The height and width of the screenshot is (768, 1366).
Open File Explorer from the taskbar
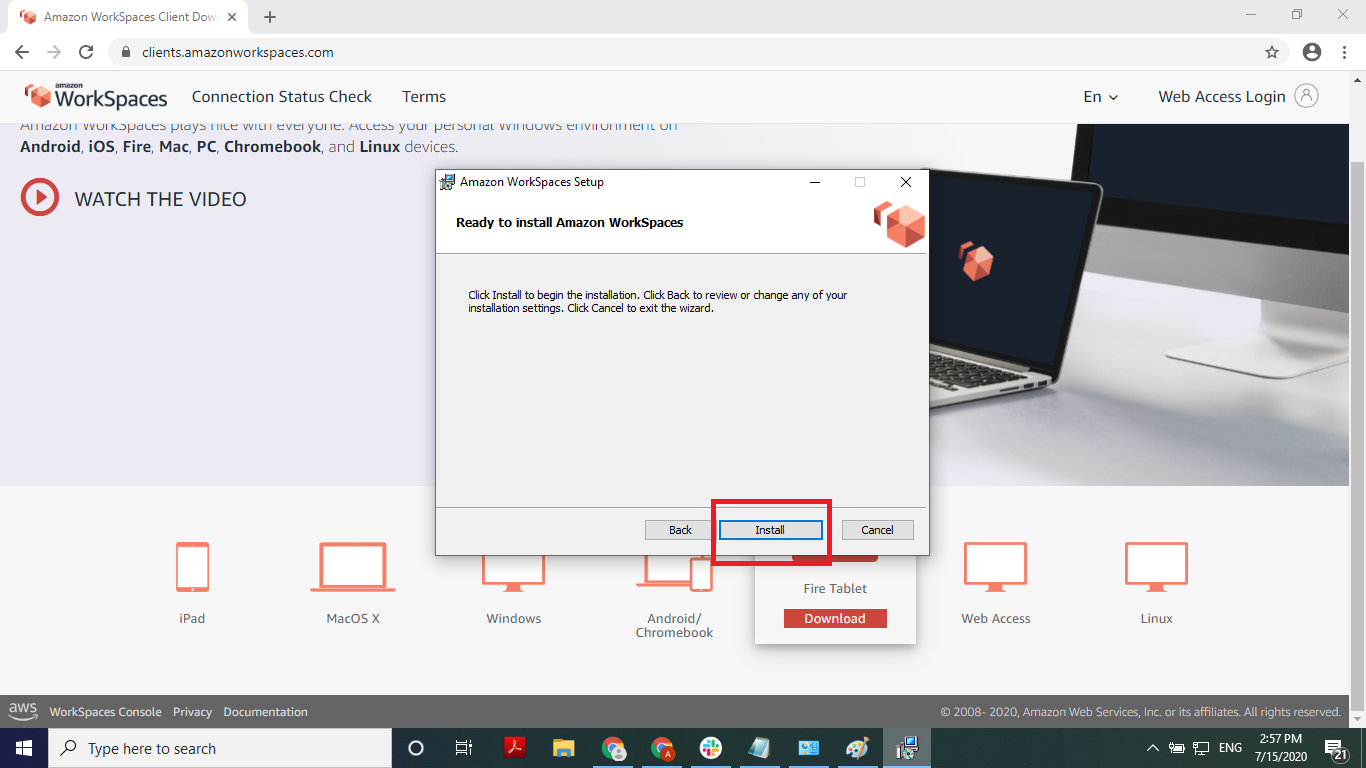pyautogui.click(x=563, y=748)
